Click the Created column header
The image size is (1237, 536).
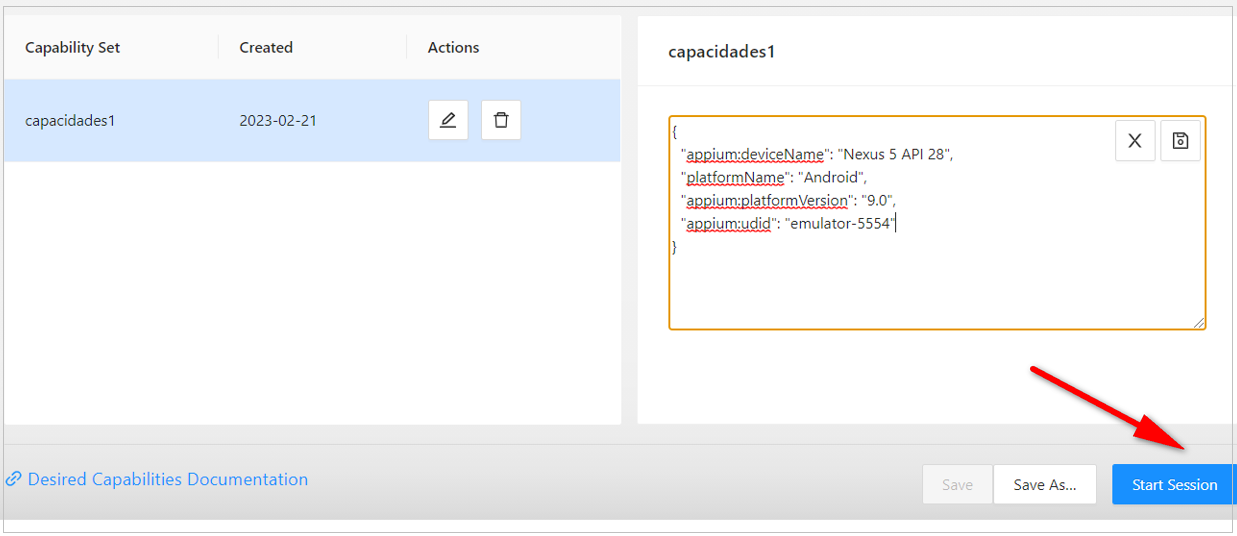pyautogui.click(x=266, y=47)
